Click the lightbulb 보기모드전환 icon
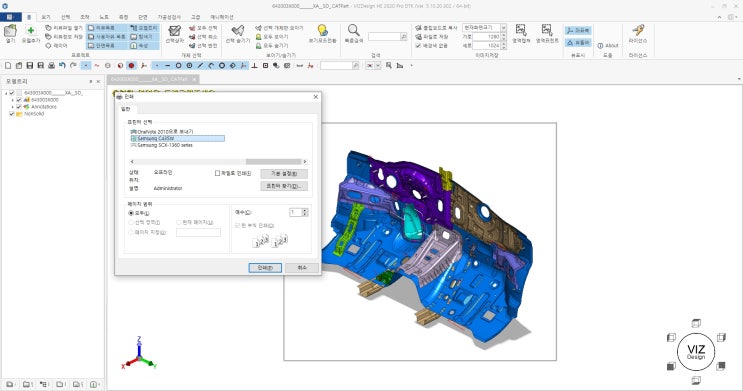 (322, 31)
